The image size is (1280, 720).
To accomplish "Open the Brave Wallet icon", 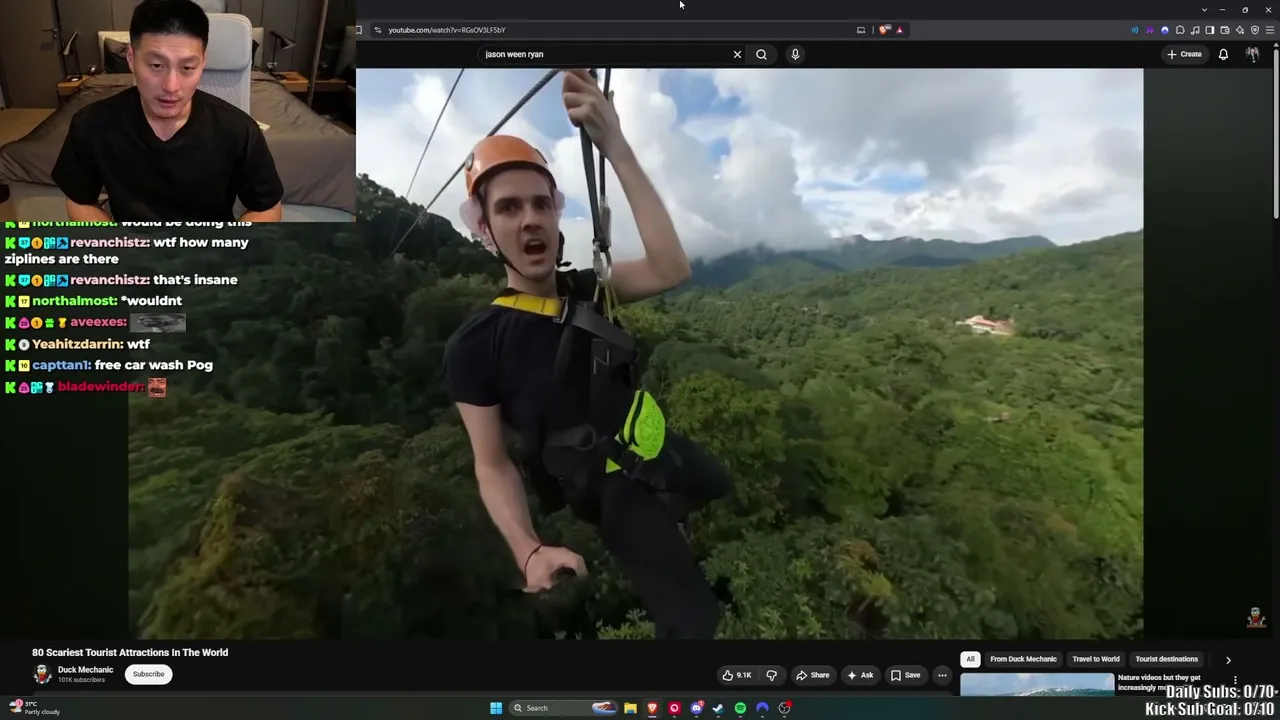I will coord(1225,30).
